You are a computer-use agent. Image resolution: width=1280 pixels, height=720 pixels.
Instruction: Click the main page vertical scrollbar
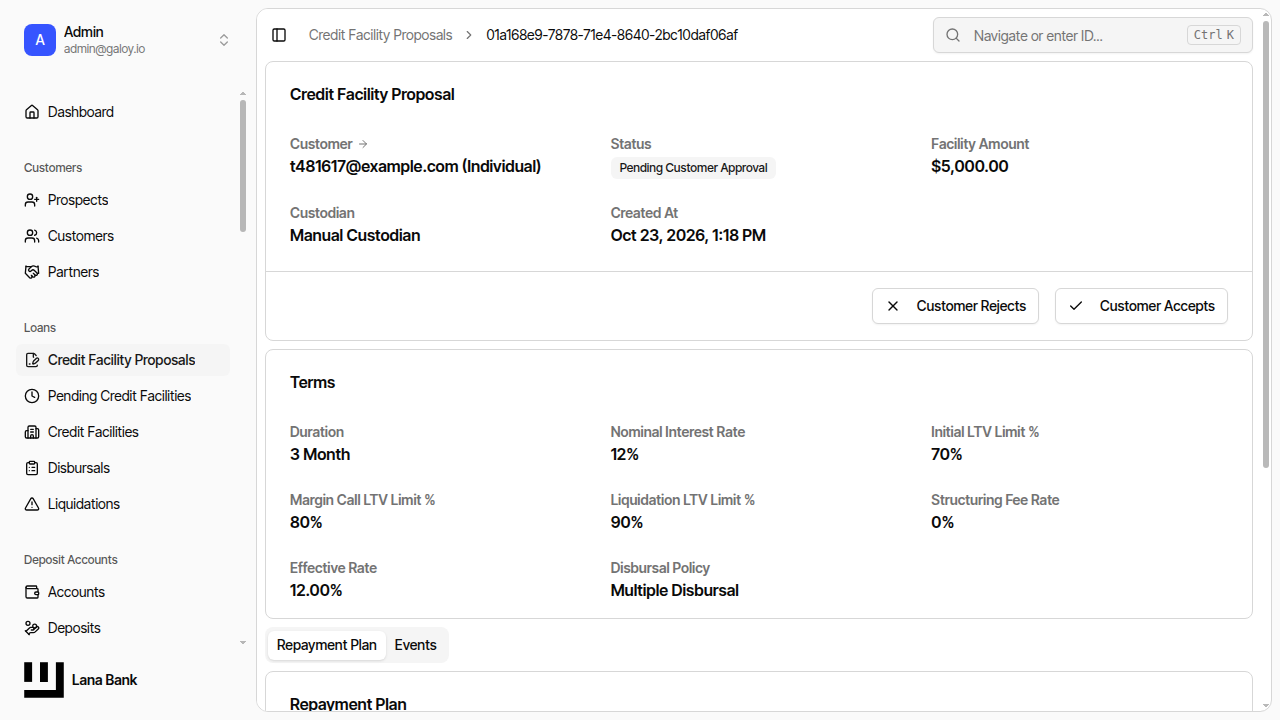tap(1267, 245)
